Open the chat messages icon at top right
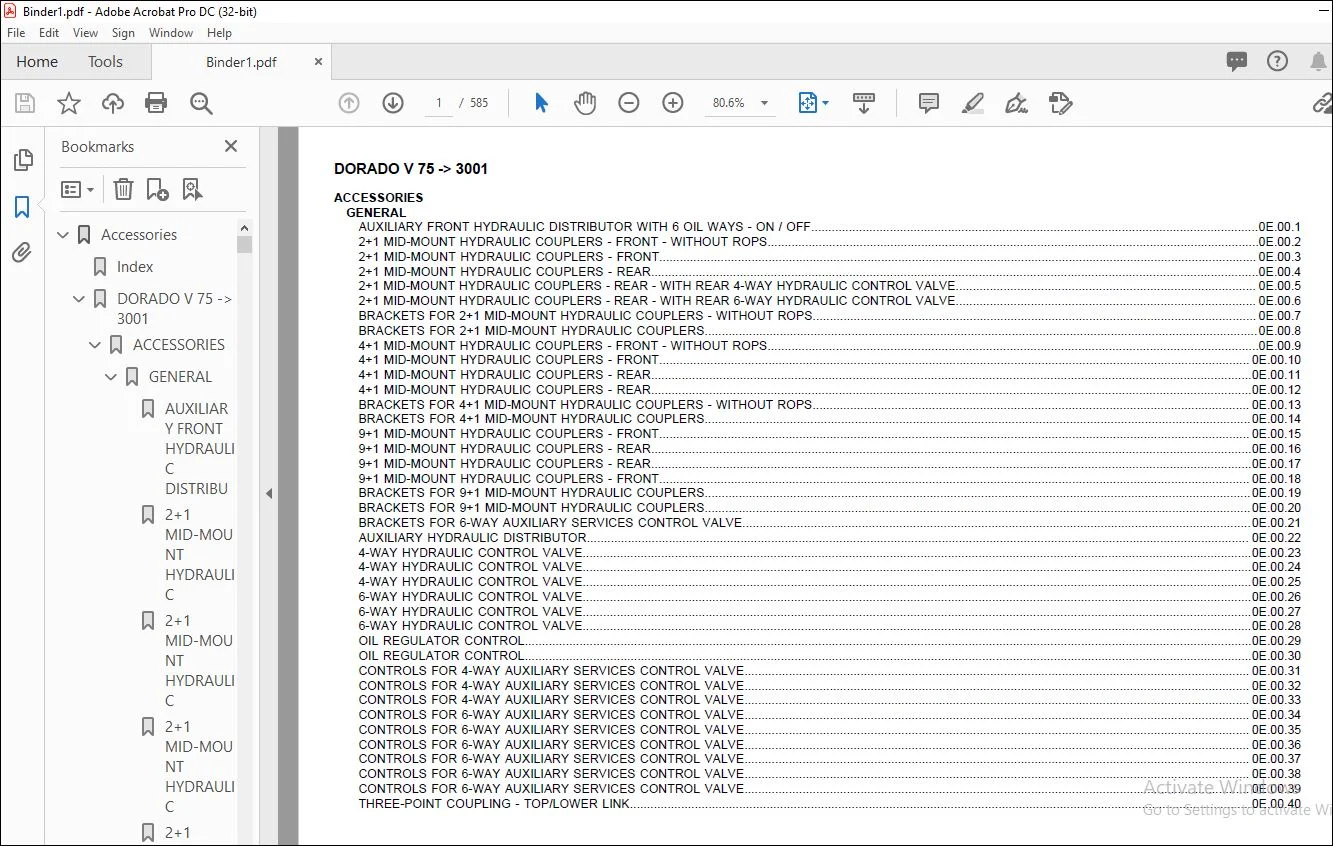The height and width of the screenshot is (846, 1333). coord(1237,61)
